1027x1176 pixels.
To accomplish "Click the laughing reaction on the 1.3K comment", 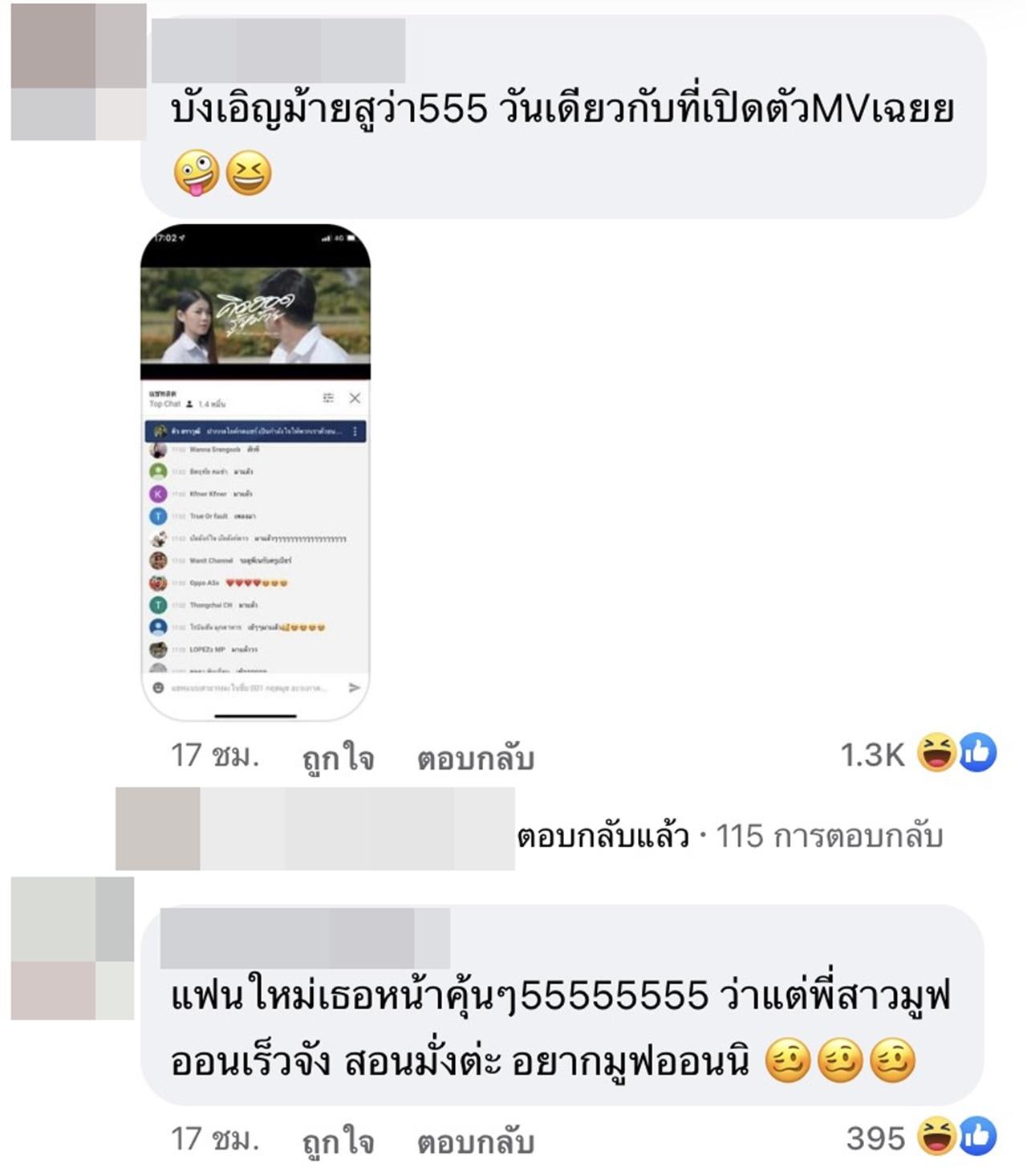I will (x=936, y=752).
